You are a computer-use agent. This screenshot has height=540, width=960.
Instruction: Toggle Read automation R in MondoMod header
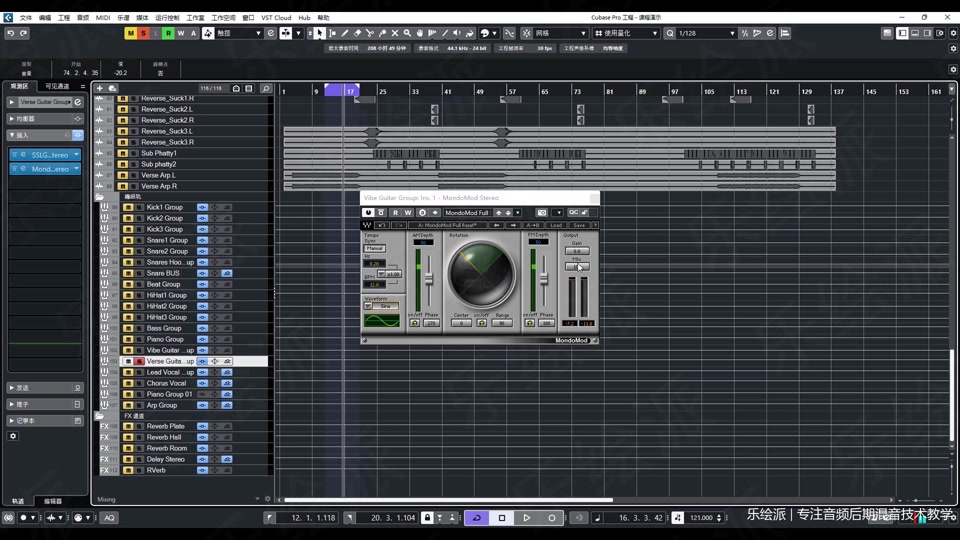(x=395, y=212)
